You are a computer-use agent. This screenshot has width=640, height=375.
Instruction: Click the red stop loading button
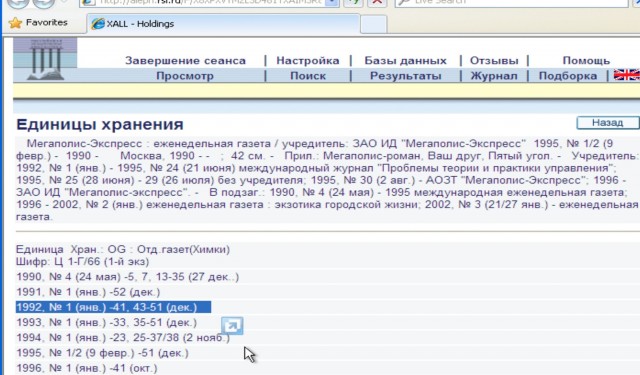coord(378,2)
